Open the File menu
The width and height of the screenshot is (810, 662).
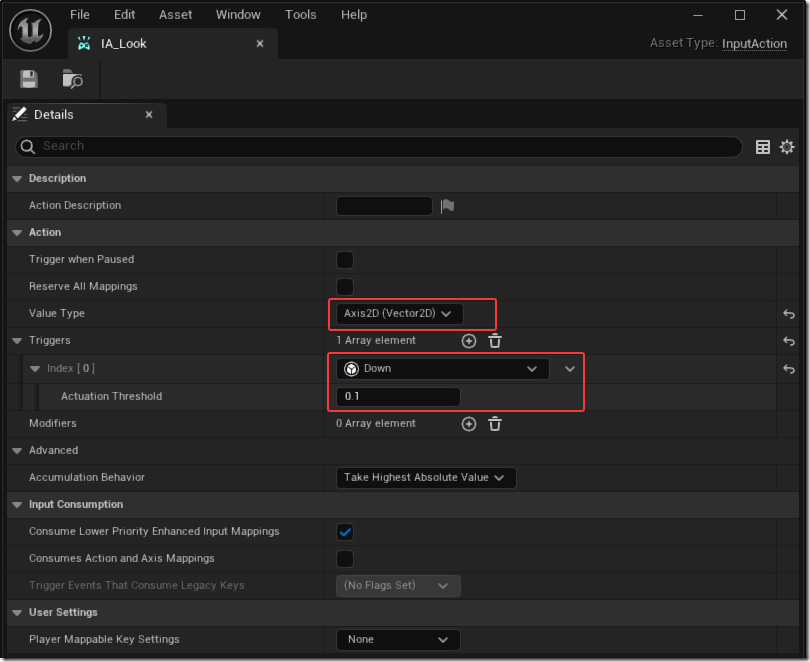coord(80,14)
